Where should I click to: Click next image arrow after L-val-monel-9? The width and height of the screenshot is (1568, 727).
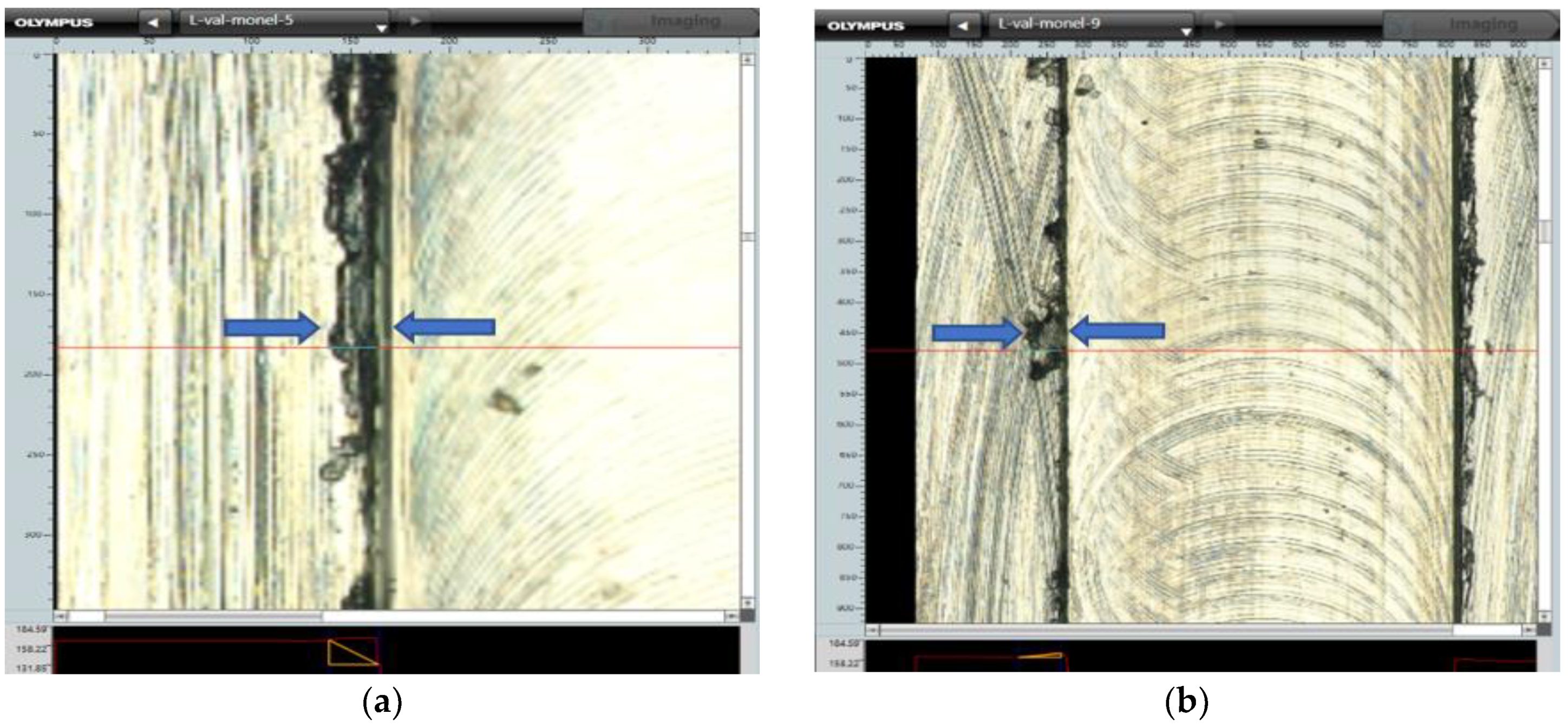click(x=1219, y=24)
